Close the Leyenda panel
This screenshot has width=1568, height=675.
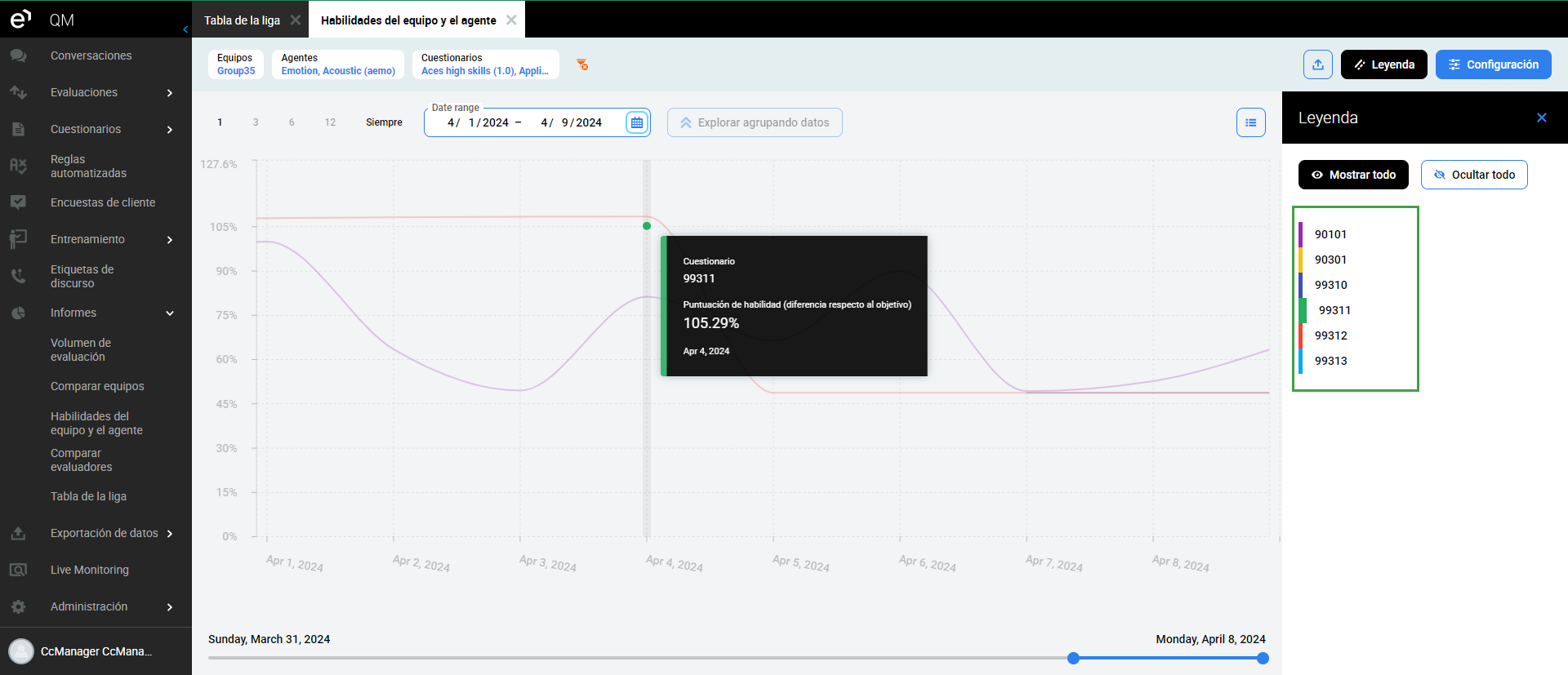1542,118
